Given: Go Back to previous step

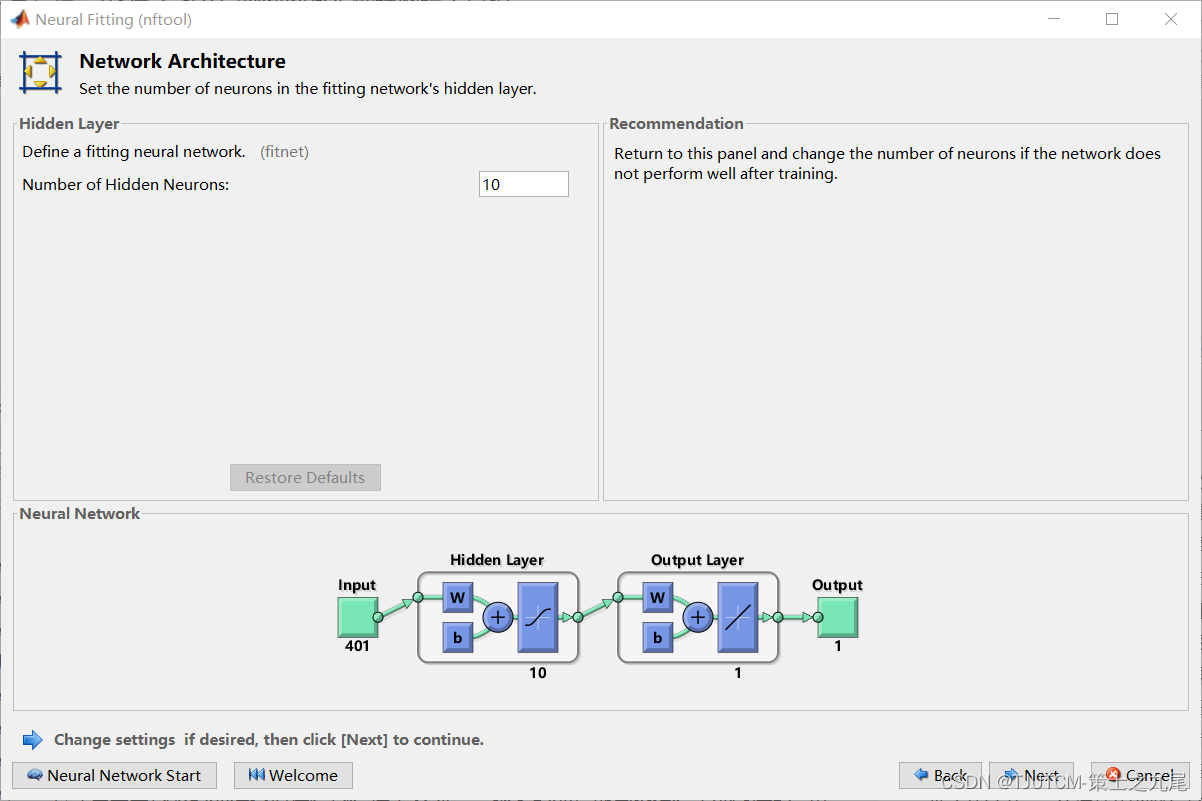Looking at the screenshot, I should pyautogui.click(x=940, y=775).
